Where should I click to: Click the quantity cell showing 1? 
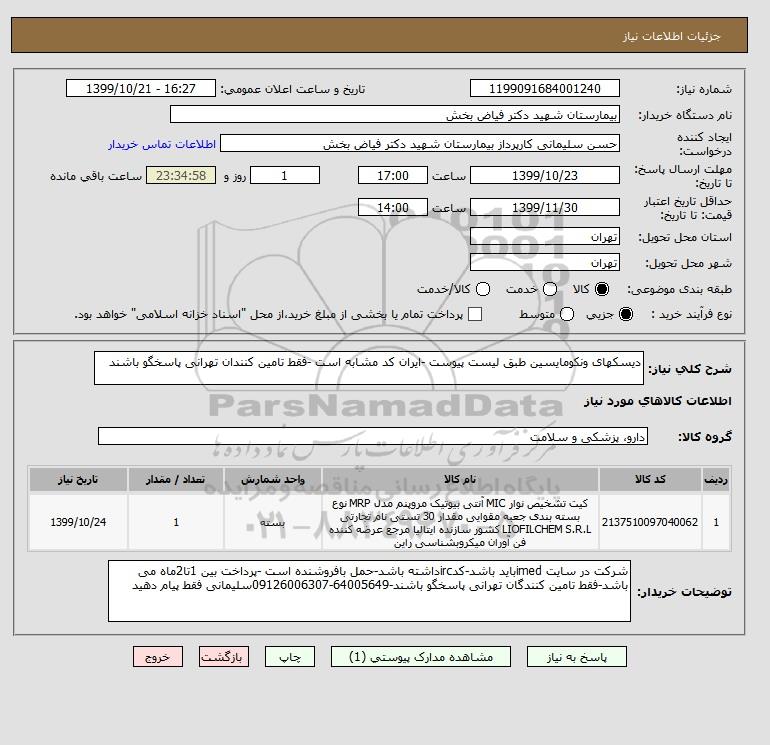(x=176, y=522)
